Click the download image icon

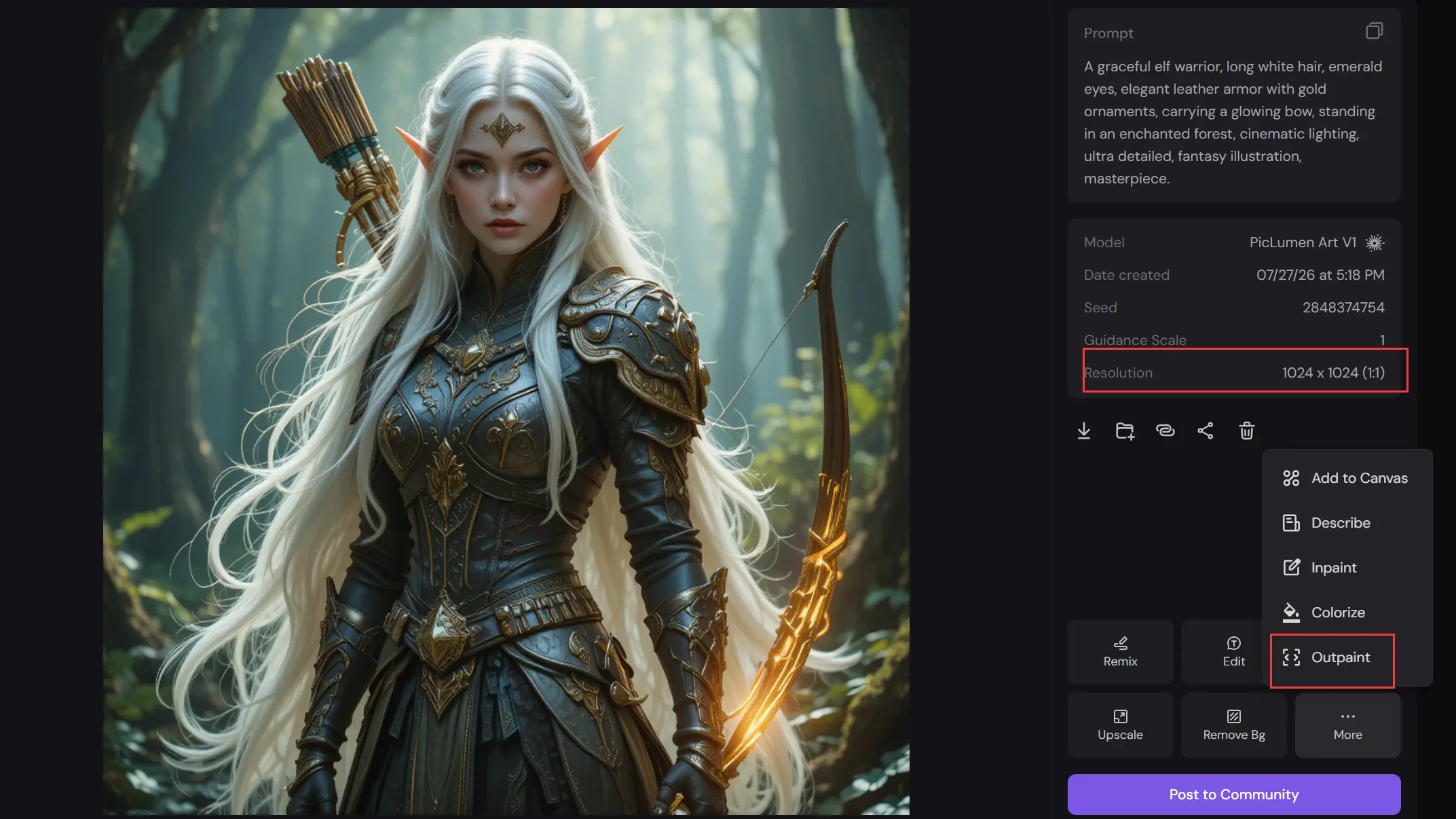coord(1084,431)
